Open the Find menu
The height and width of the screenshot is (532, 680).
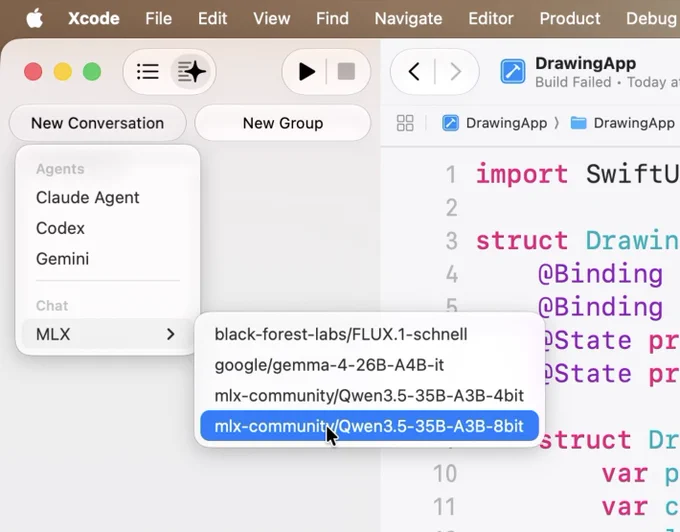click(332, 19)
